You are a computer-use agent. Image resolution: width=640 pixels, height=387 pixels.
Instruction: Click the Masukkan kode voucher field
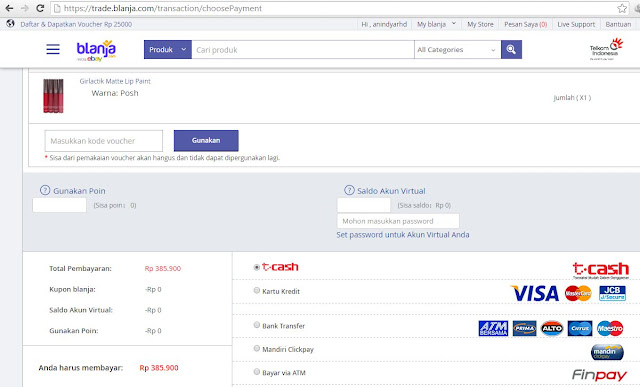tap(104, 141)
